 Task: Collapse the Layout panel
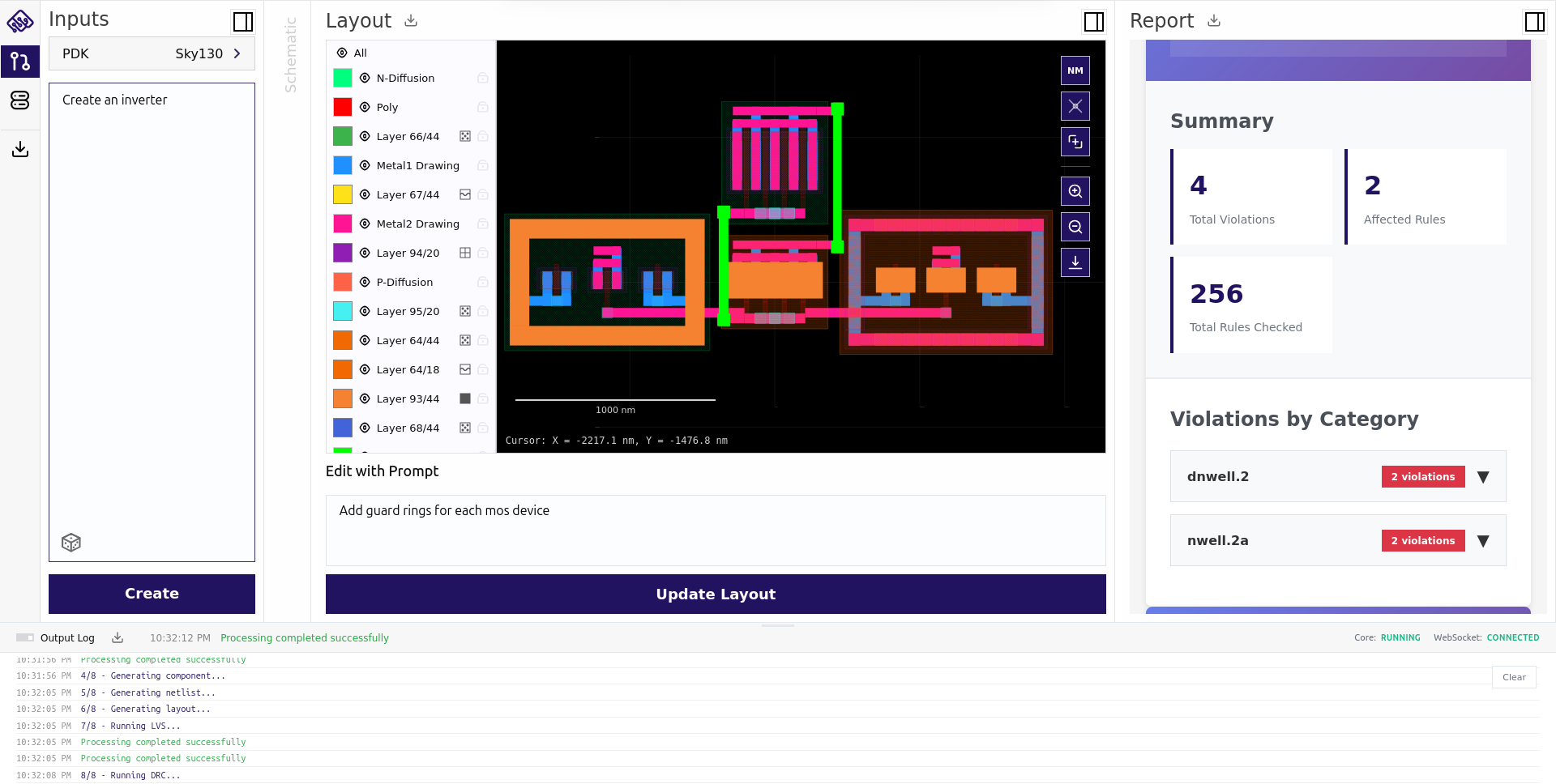click(1094, 22)
